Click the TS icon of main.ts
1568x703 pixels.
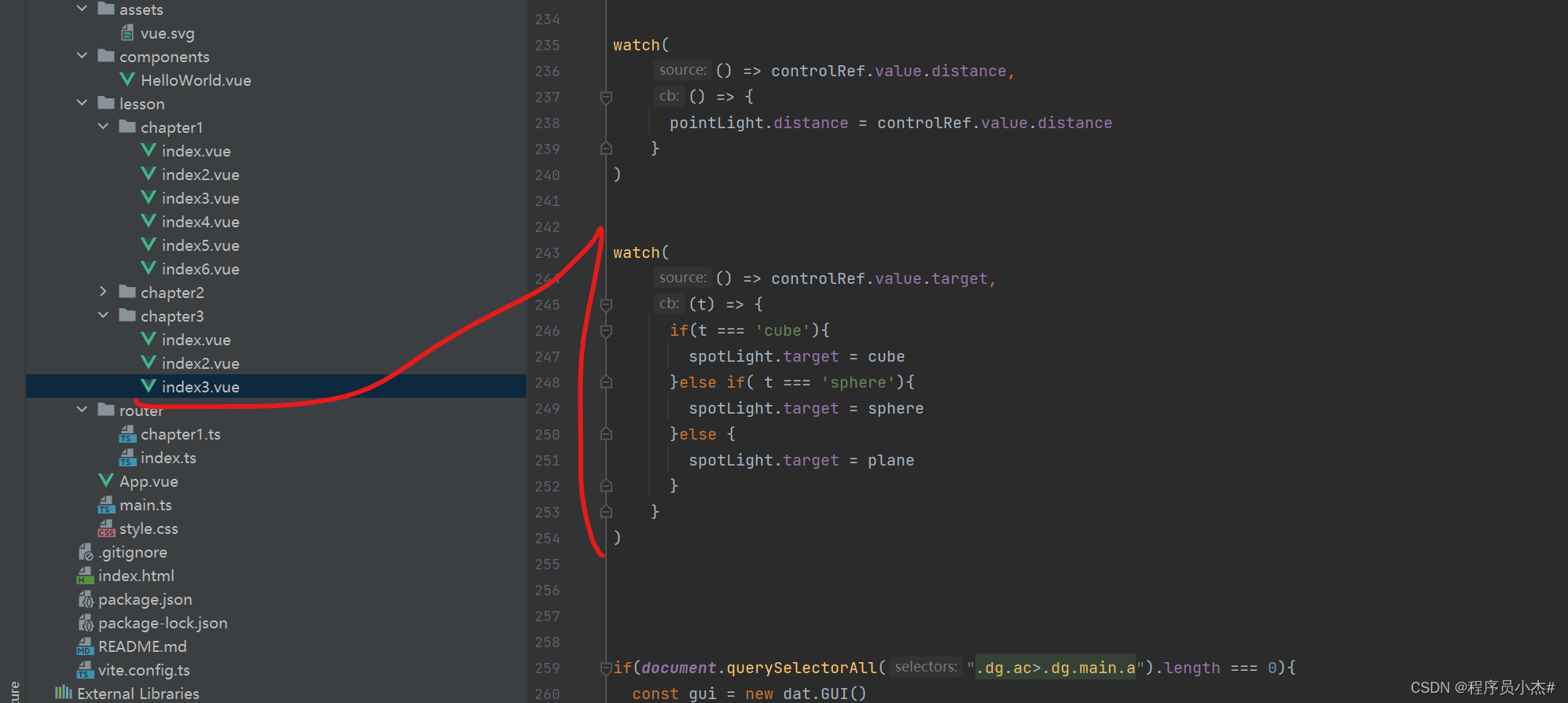point(106,505)
